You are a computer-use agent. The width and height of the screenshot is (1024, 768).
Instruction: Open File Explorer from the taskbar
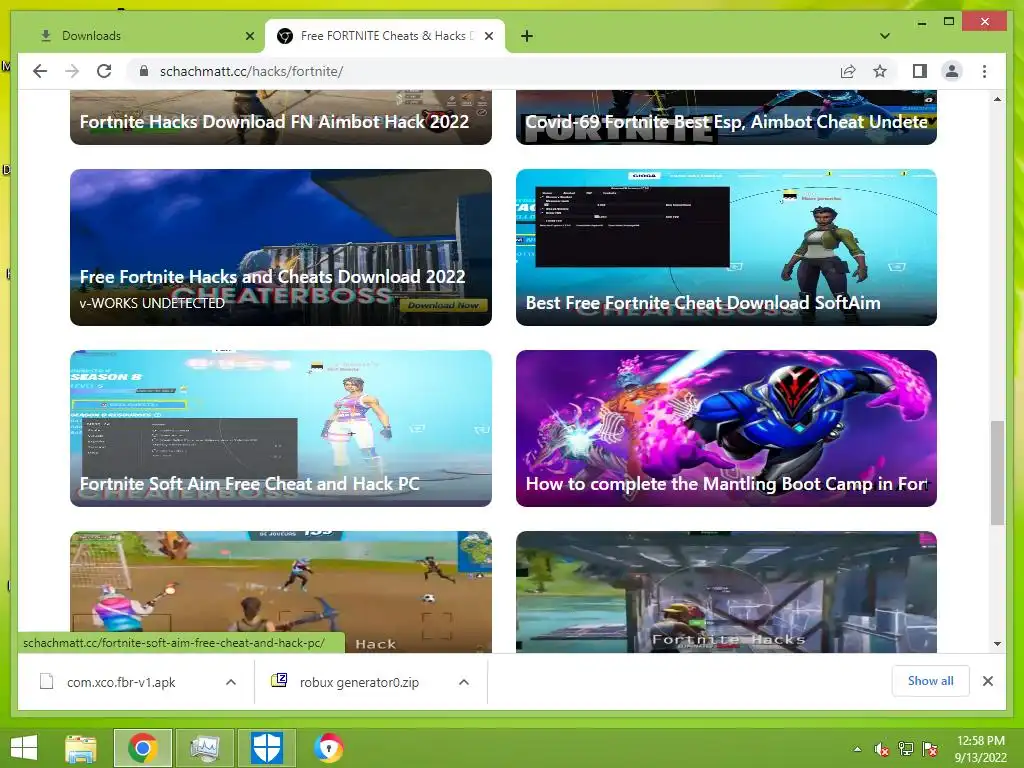click(80, 748)
